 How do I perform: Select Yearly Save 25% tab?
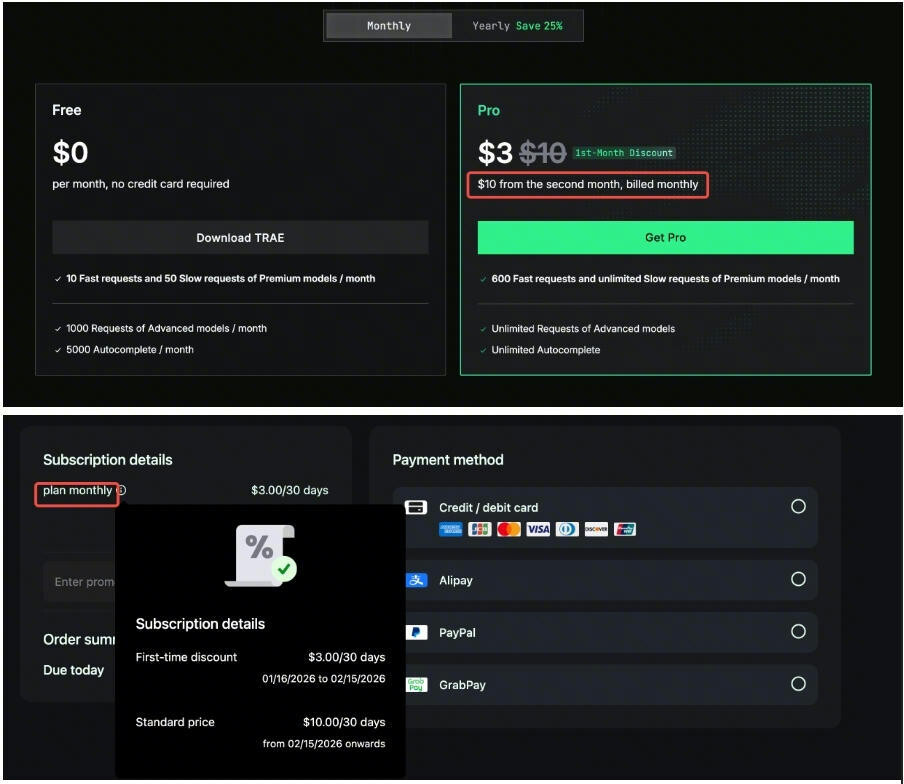(x=516, y=26)
